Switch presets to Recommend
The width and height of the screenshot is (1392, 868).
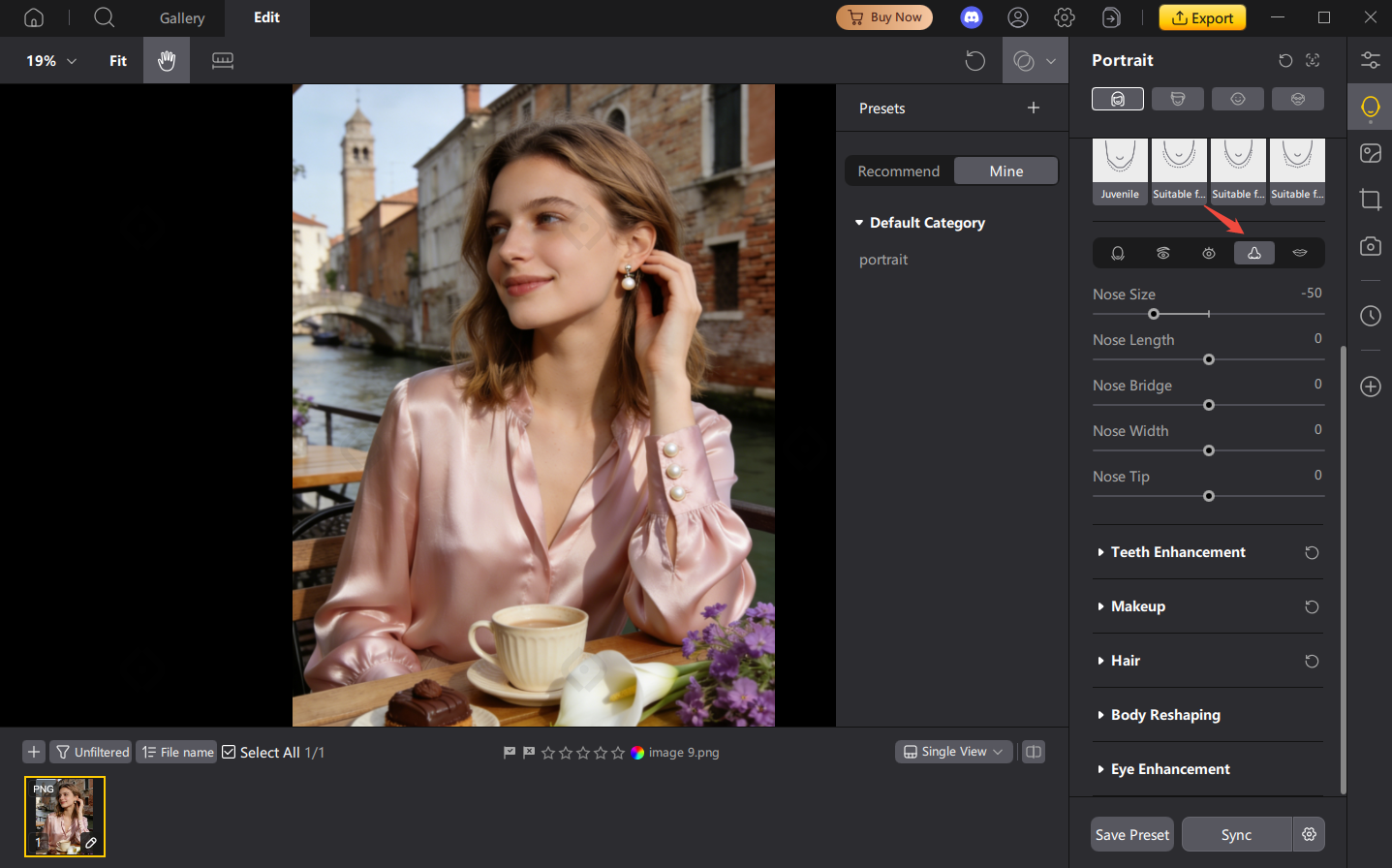[x=898, y=171]
